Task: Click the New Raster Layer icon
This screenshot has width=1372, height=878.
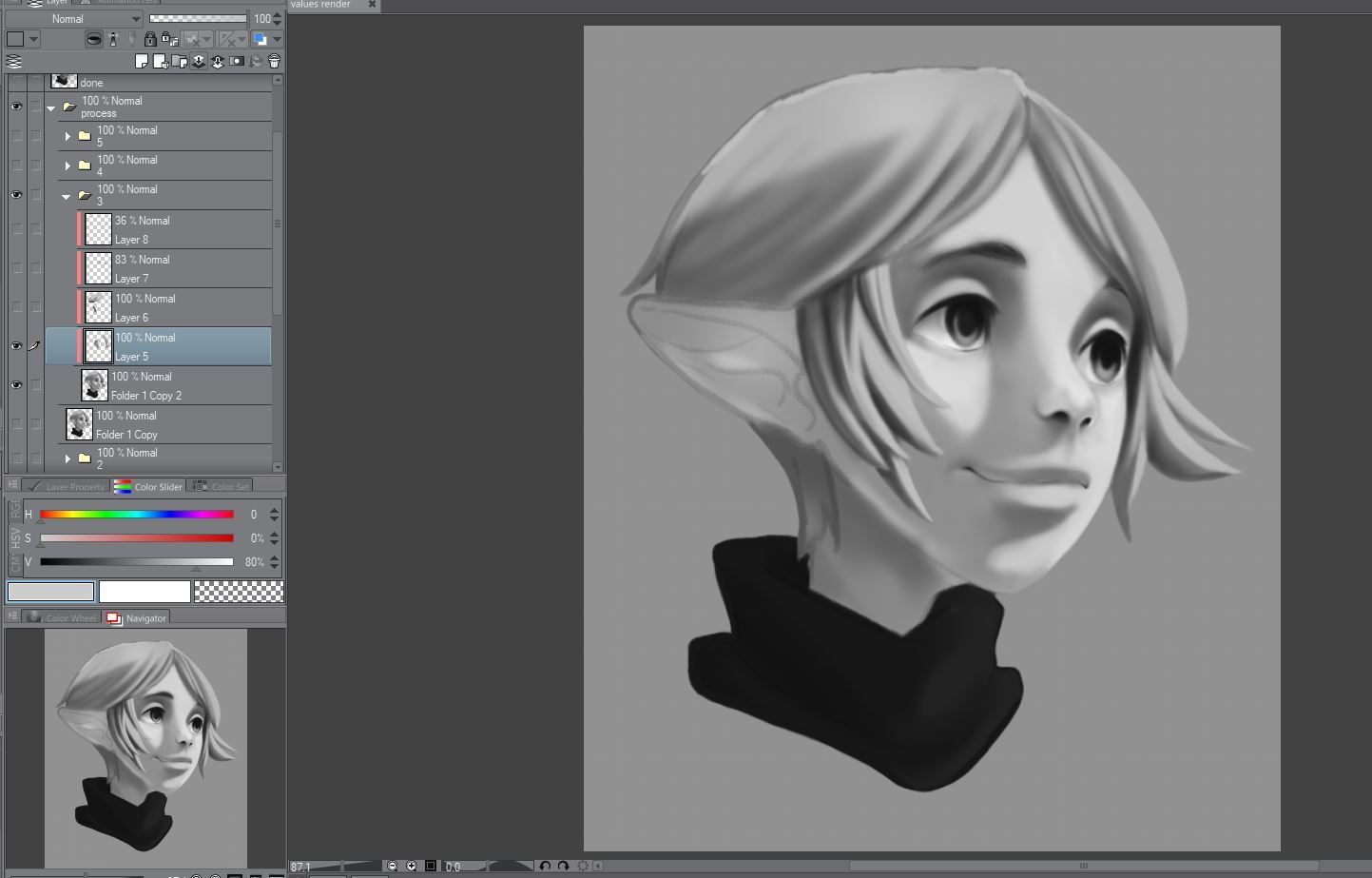Action: pos(142,61)
